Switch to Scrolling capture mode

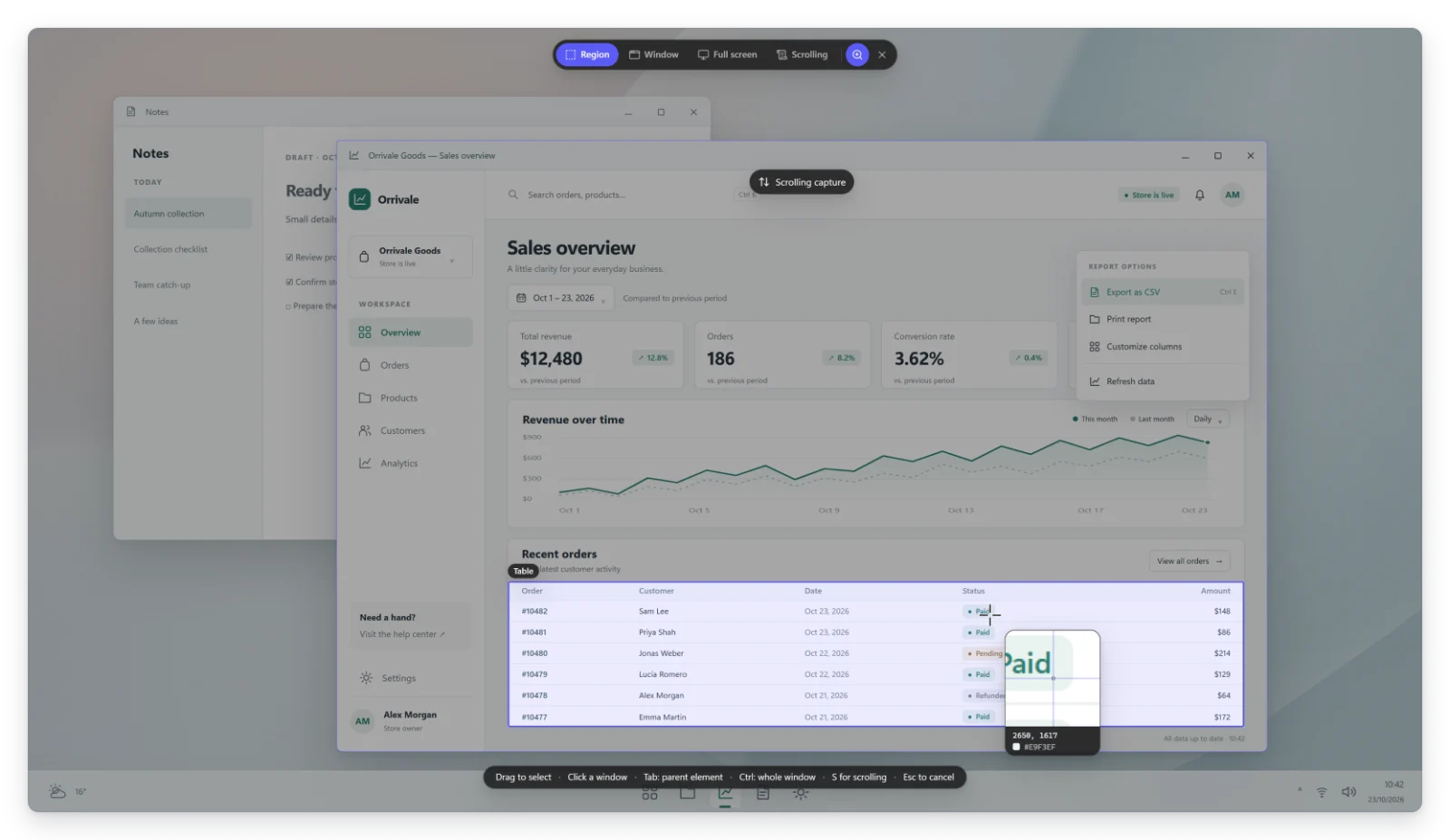(802, 54)
